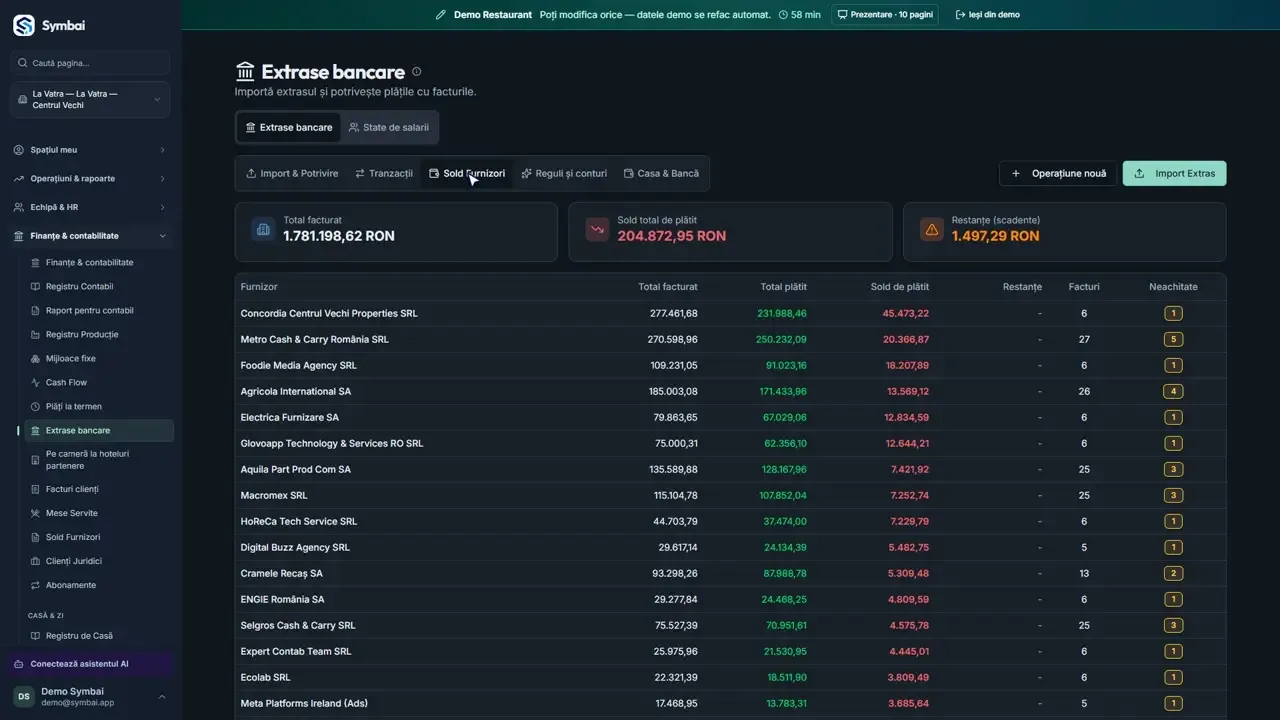
Task: Click the Operațiune nouă button
Action: (x=1058, y=174)
